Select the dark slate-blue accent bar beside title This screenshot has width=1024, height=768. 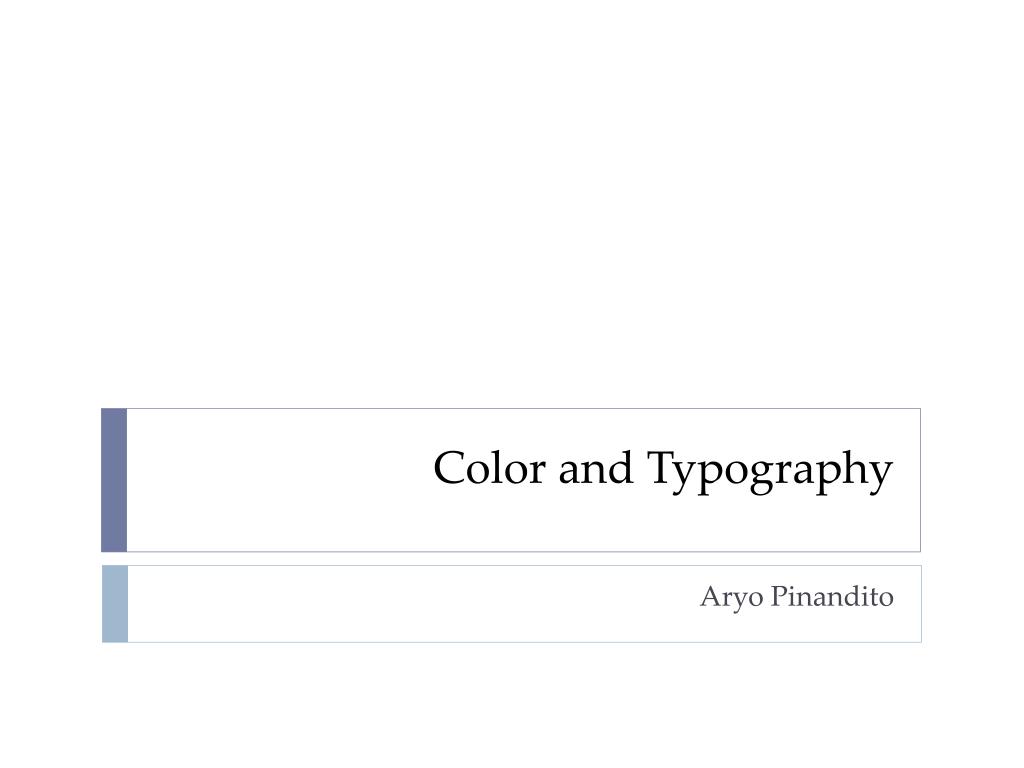click(114, 480)
